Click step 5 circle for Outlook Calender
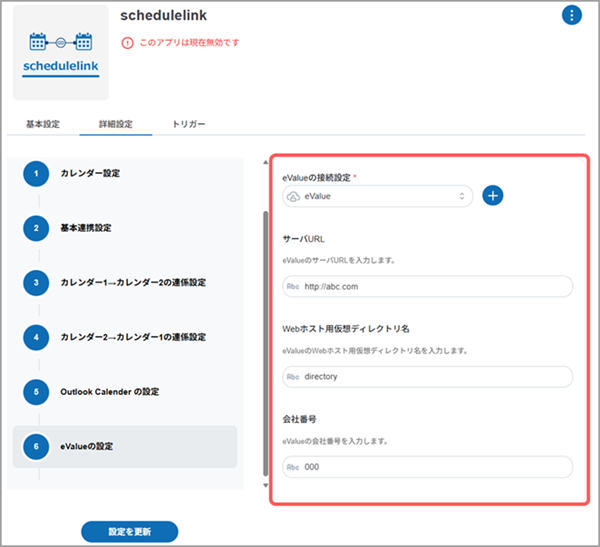Image resolution: width=600 pixels, height=547 pixels. tap(36, 392)
